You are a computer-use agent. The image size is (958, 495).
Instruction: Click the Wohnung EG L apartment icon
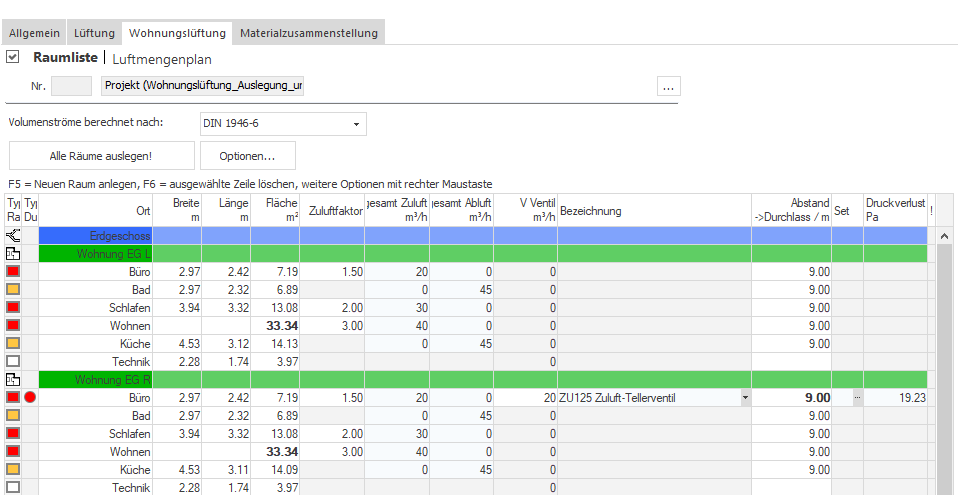point(12,254)
